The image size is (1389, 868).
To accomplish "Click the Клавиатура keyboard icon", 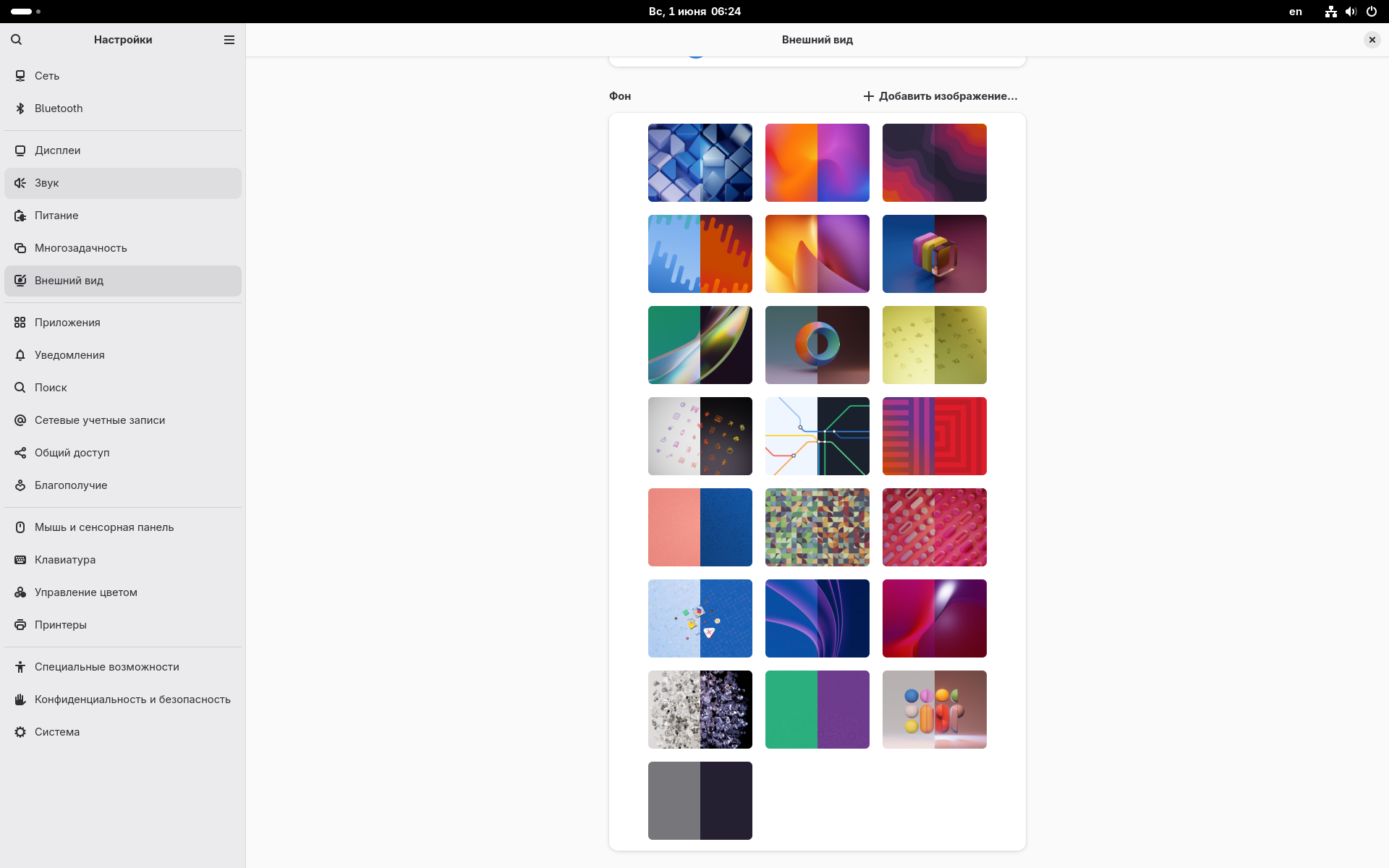I will click(x=20, y=560).
